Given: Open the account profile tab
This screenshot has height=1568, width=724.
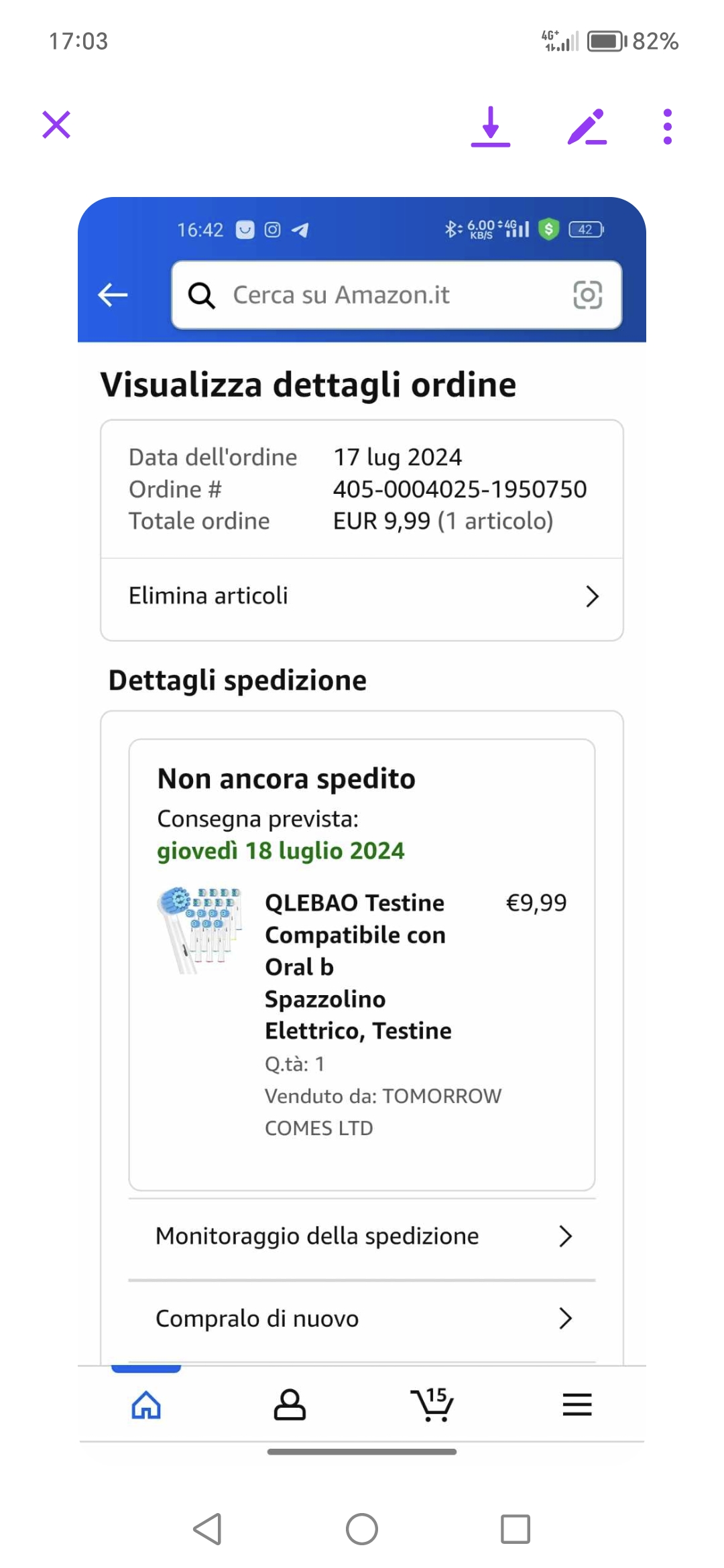Looking at the screenshot, I should (x=290, y=1404).
